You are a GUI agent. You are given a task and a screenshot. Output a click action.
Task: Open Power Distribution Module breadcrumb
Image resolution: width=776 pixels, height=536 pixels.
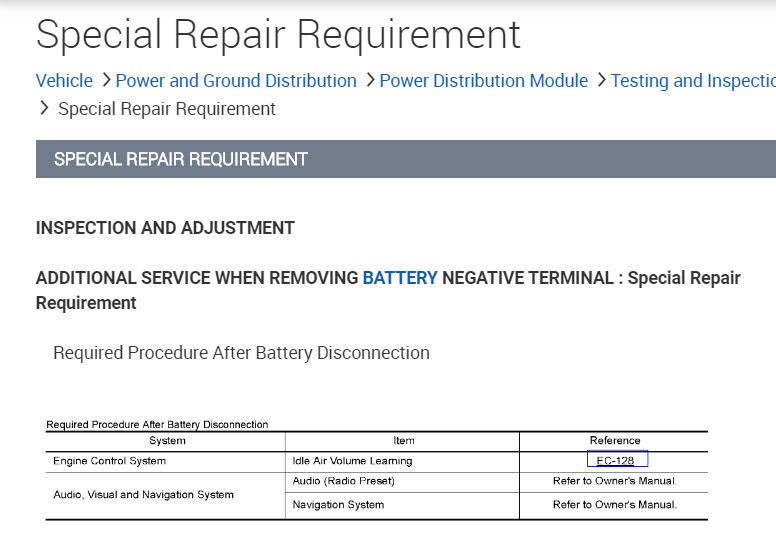pos(484,81)
